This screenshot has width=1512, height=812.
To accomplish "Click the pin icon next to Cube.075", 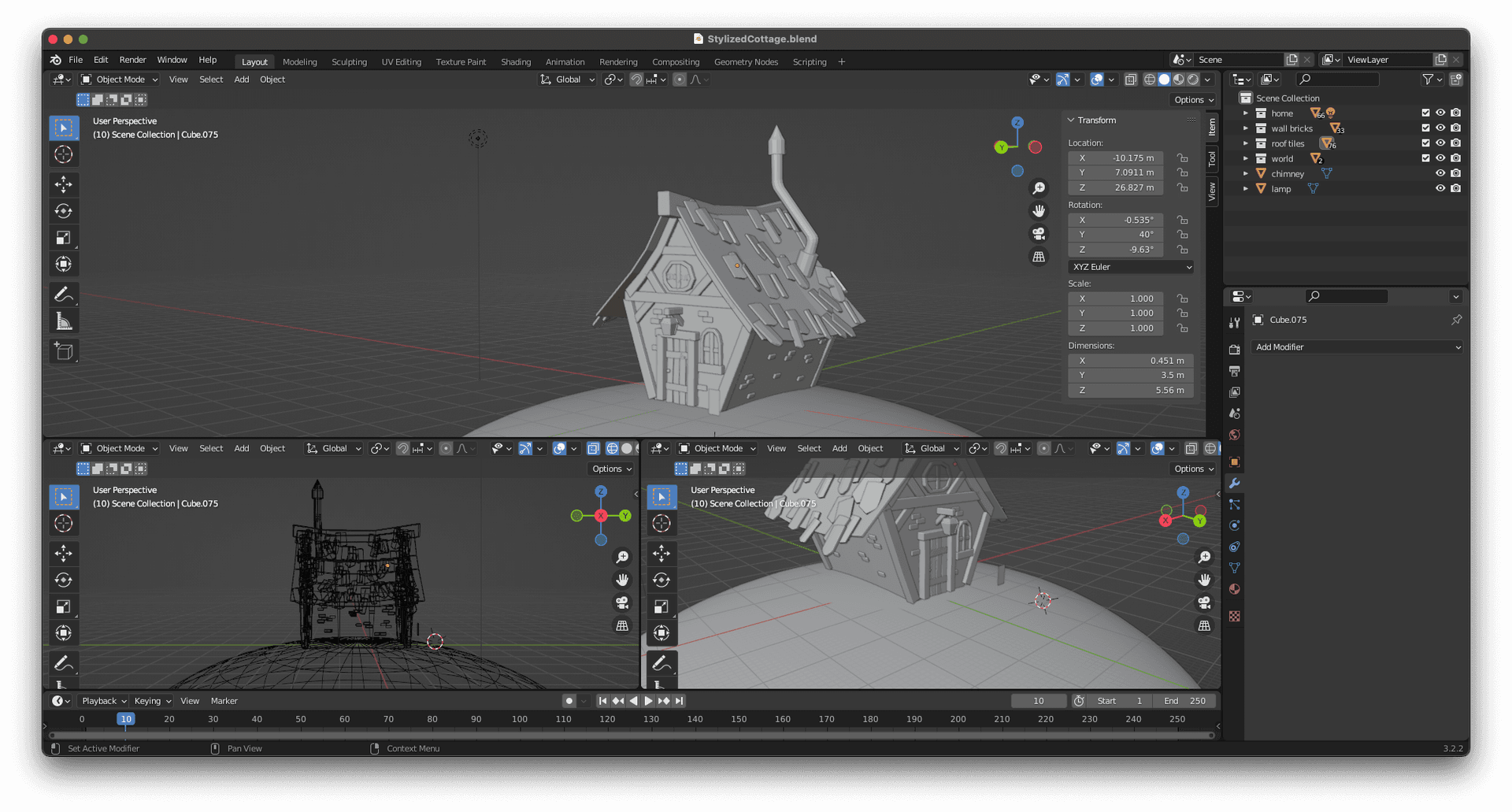I will [x=1456, y=320].
